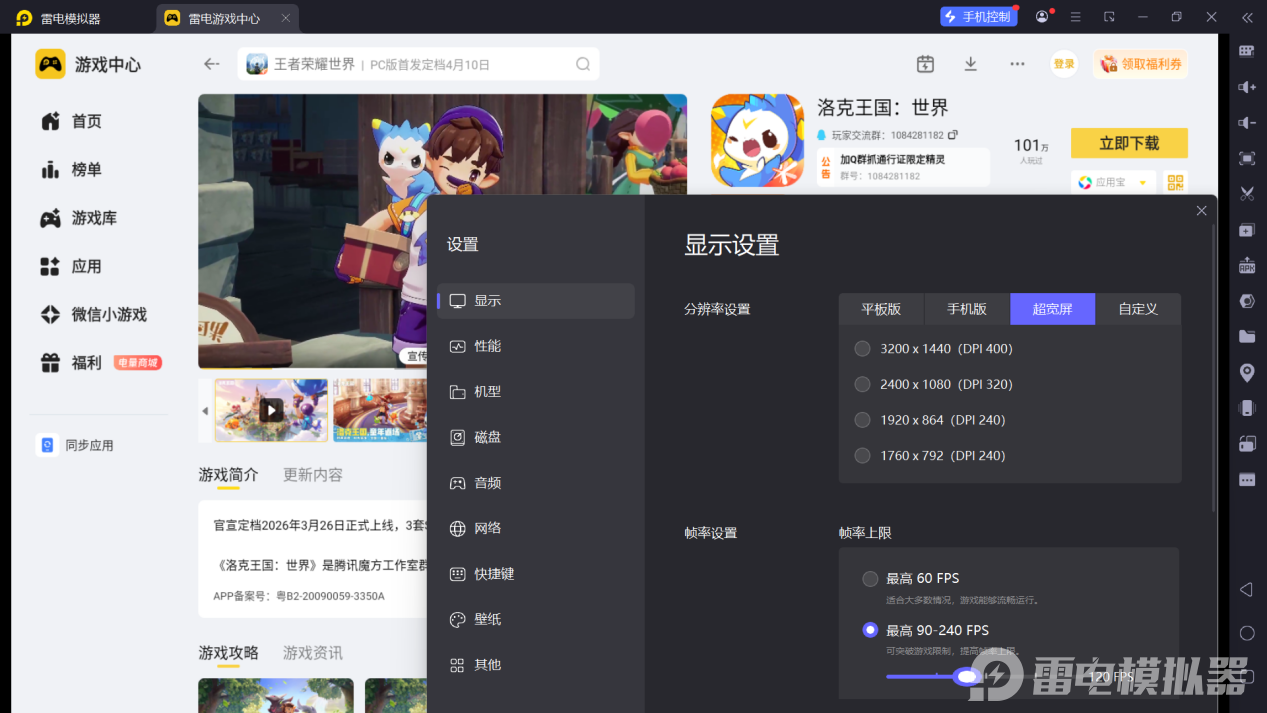Click the 登录 login button

[x=1064, y=64]
